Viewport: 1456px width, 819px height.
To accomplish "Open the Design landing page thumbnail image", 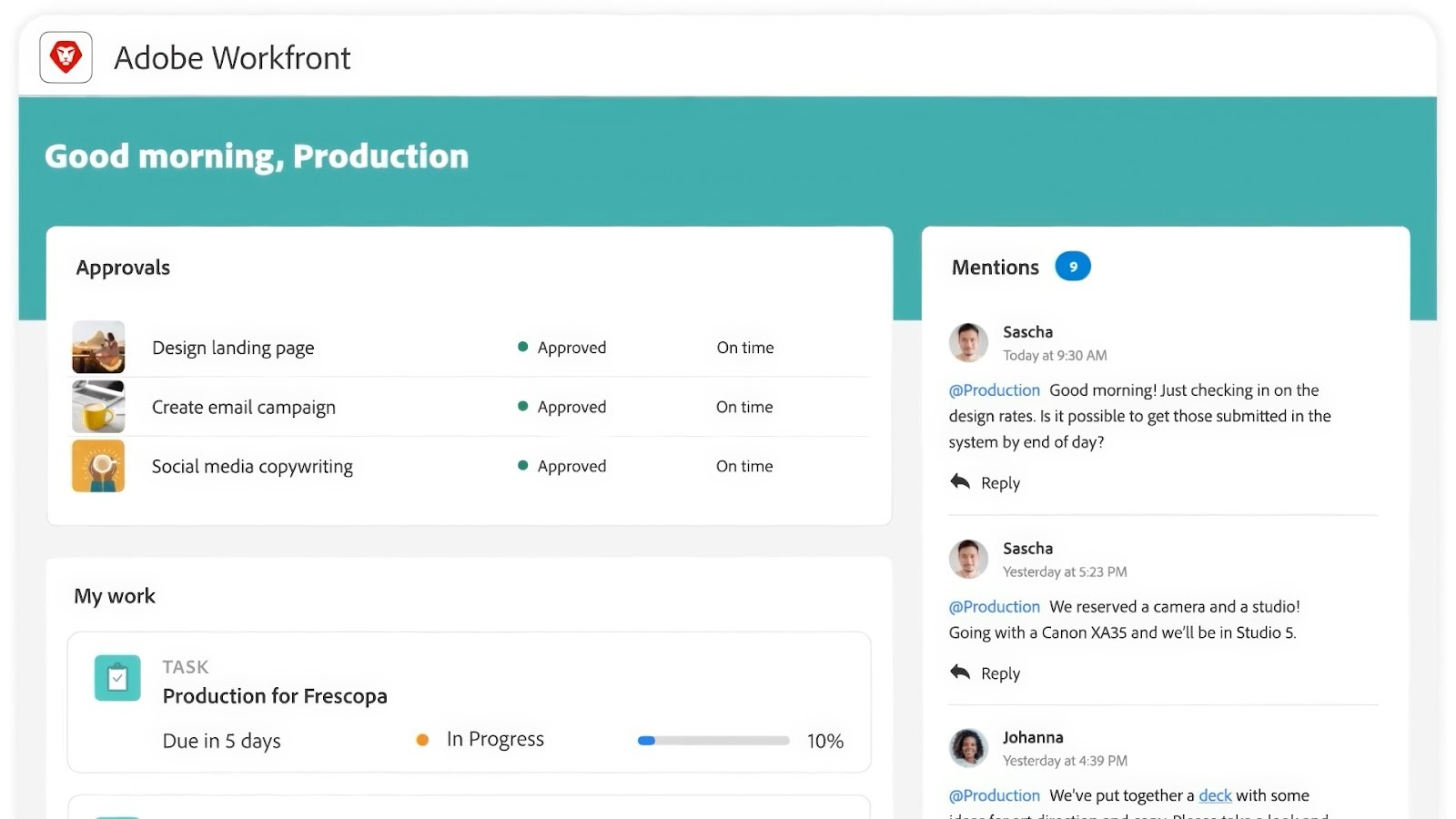I will [97, 347].
